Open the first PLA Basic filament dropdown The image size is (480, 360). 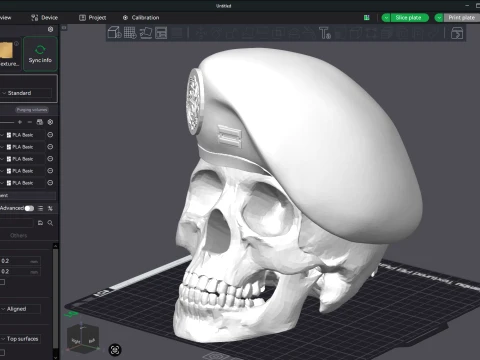[3, 135]
